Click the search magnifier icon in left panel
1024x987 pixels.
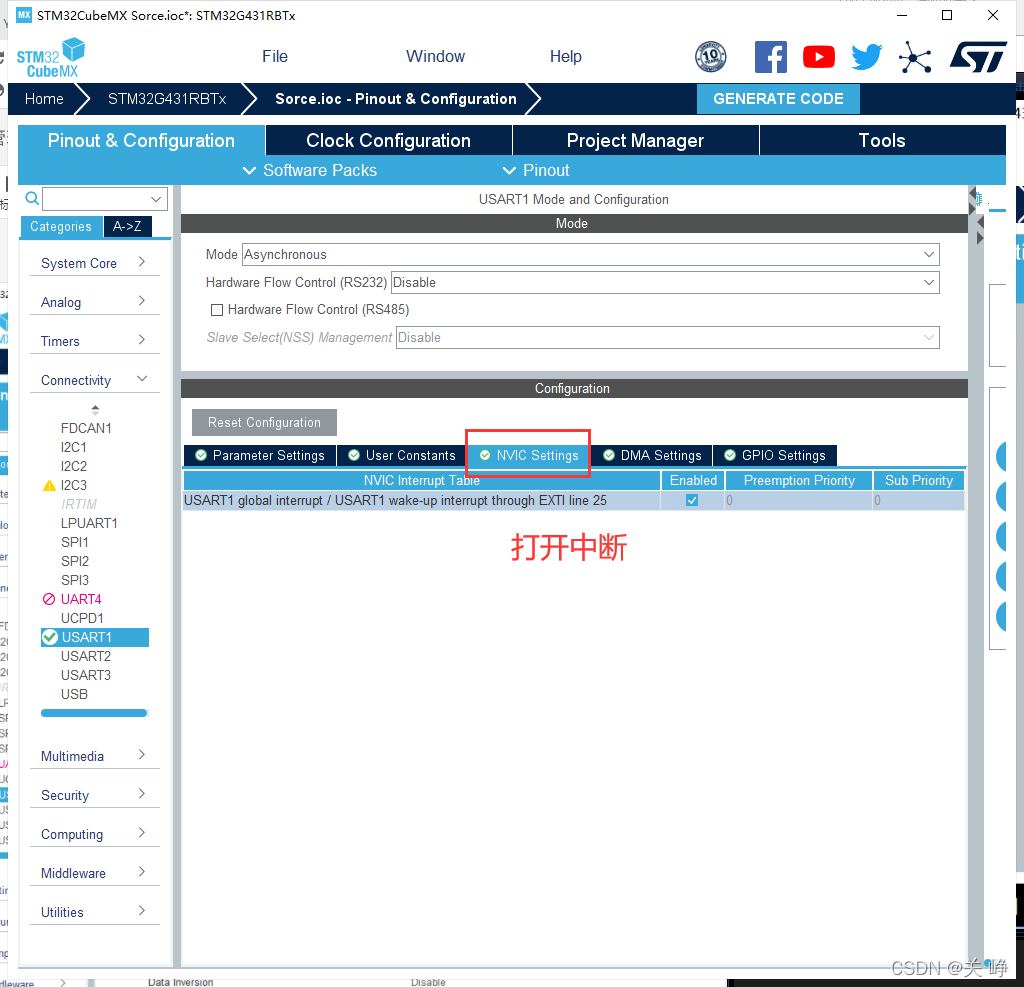click(x=31, y=198)
